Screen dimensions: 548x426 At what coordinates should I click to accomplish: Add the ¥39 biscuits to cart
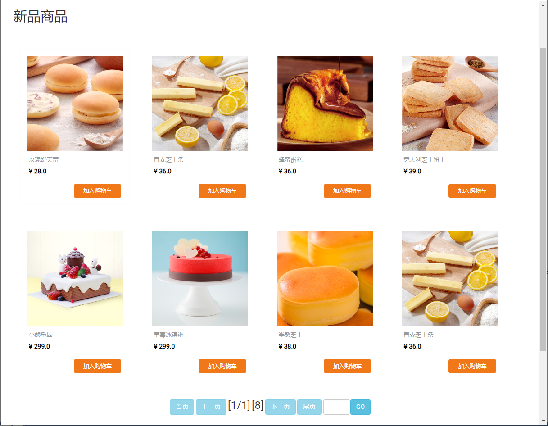coord(472,191)
